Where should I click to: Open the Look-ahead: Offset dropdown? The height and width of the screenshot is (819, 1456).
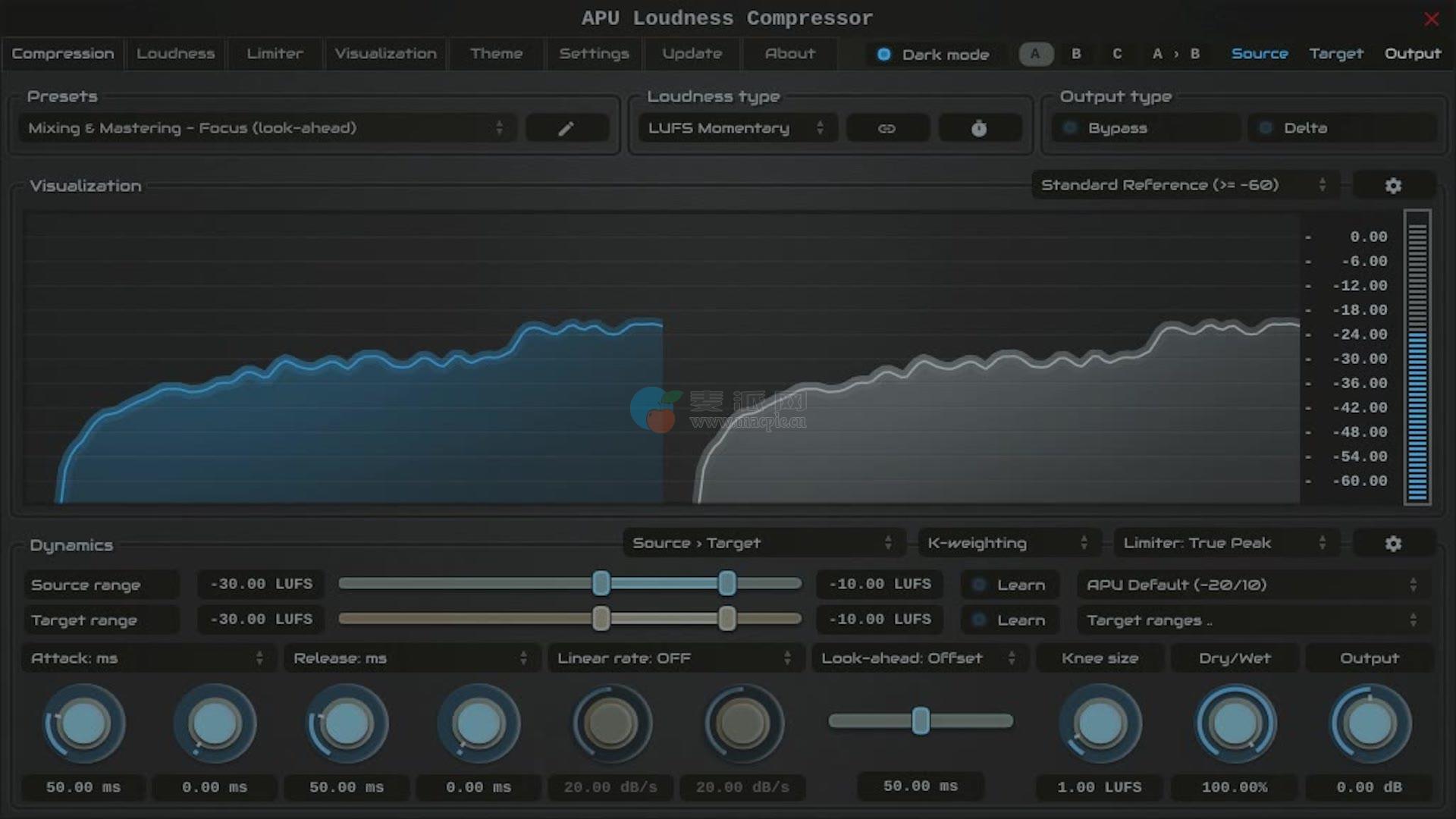pyautogui.click(x=920, y=658)
